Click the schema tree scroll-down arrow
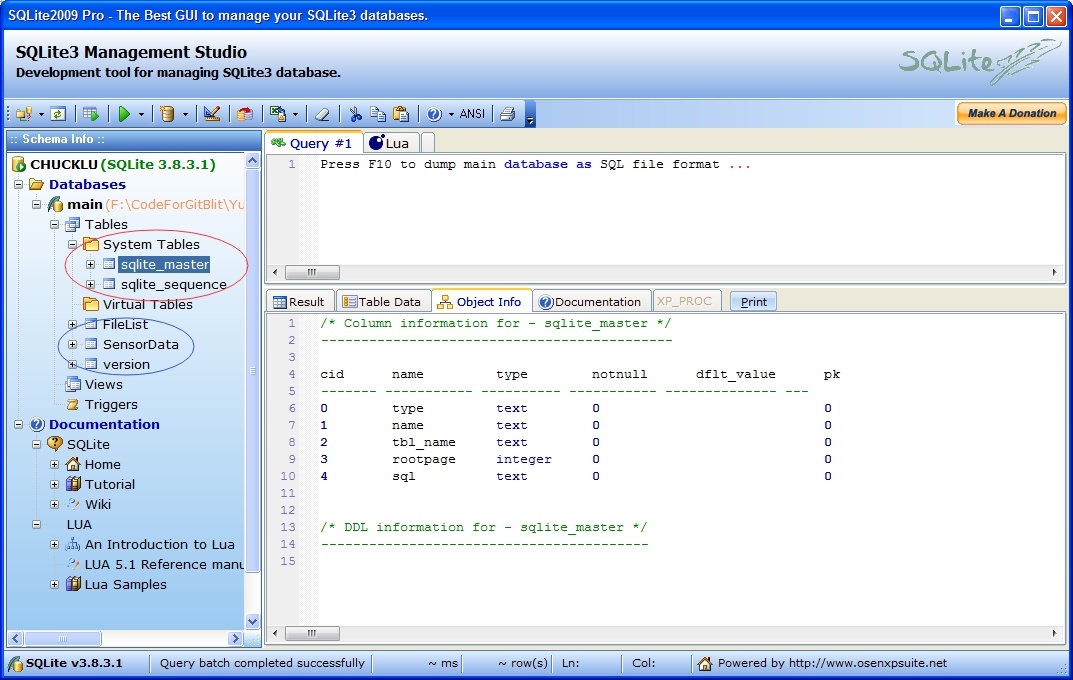Viewport: 1073px width, 680px height. click(253, 621)
